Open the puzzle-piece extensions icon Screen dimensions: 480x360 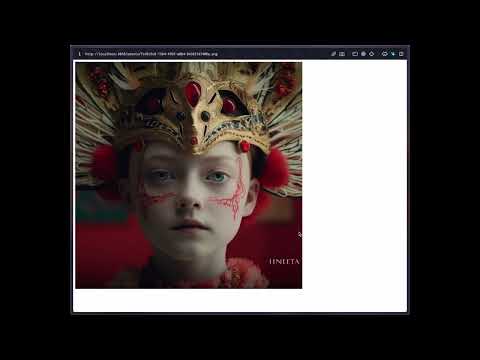point(385,54)
